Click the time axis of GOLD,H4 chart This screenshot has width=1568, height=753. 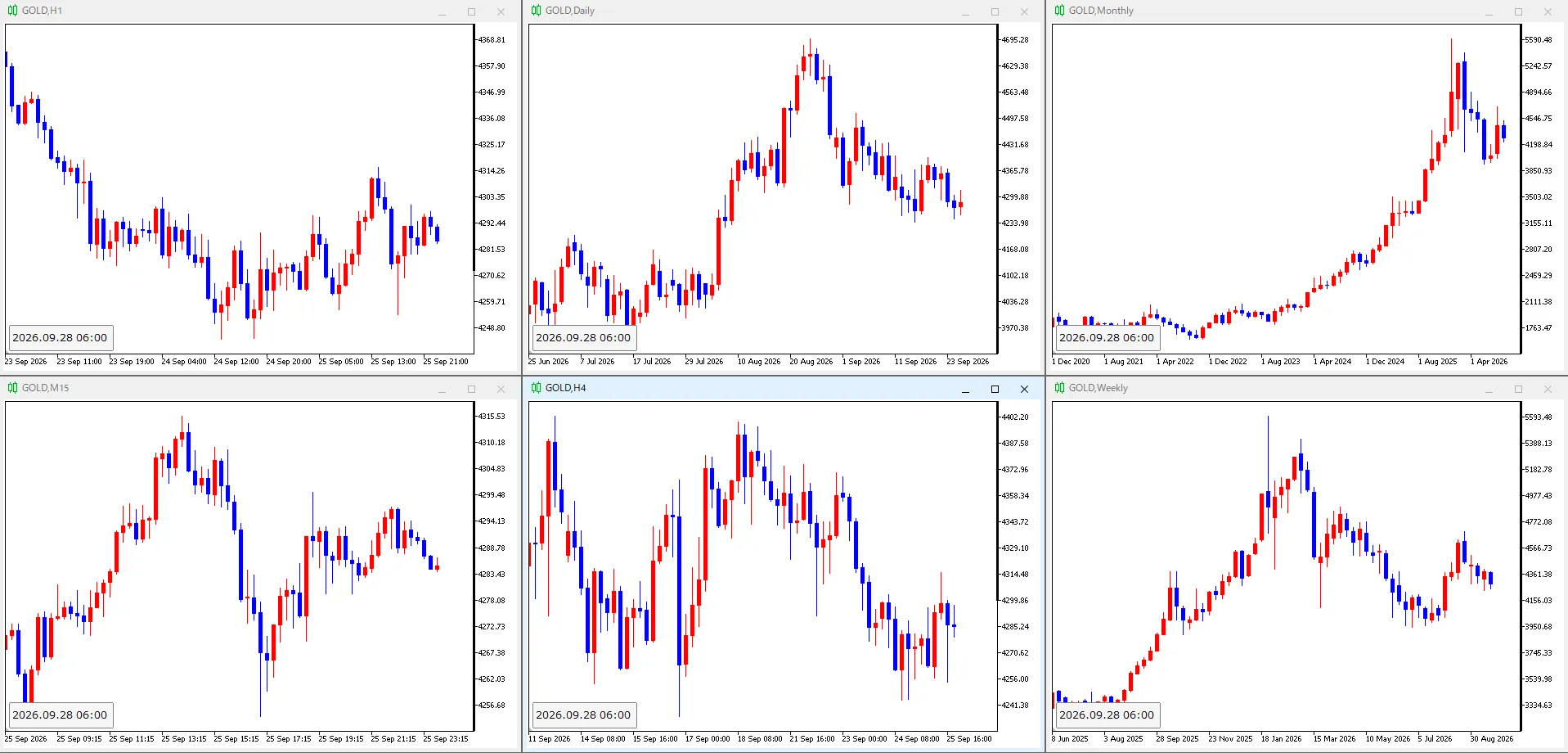[x=762, y=738]
